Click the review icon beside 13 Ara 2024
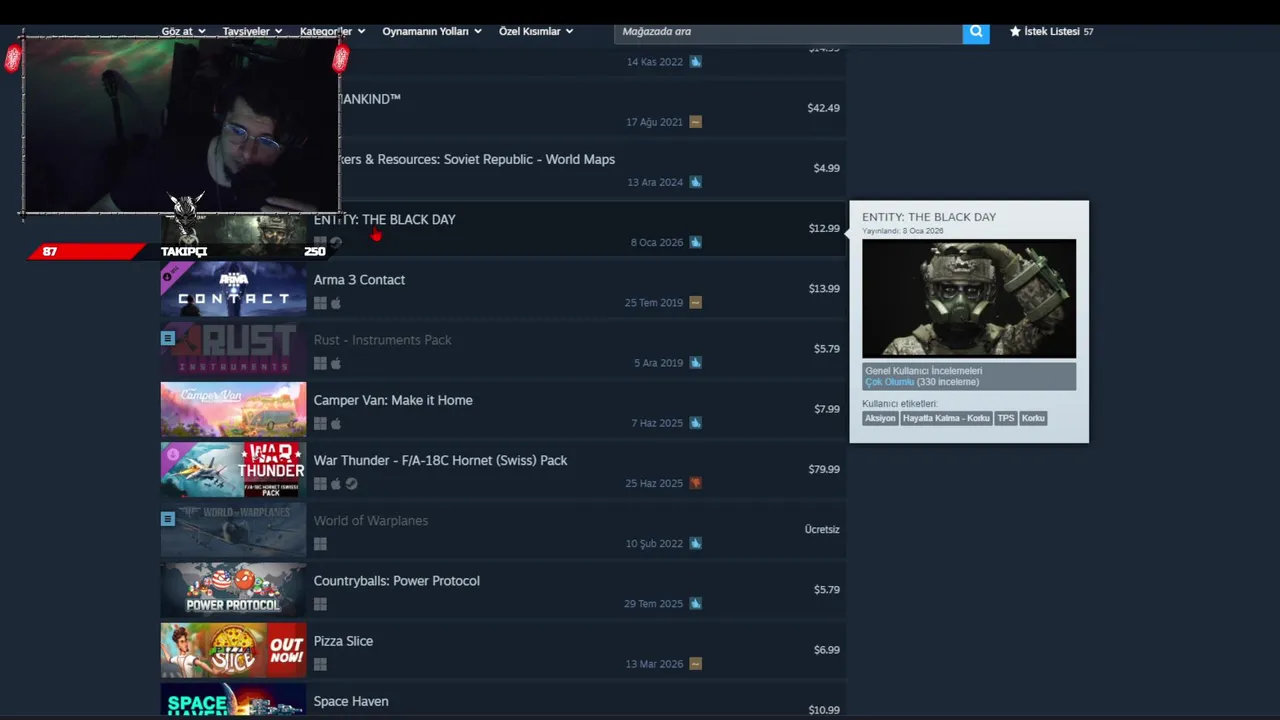Image resolution: width=1280 pixels, height=720 pixels. point(696,182)
